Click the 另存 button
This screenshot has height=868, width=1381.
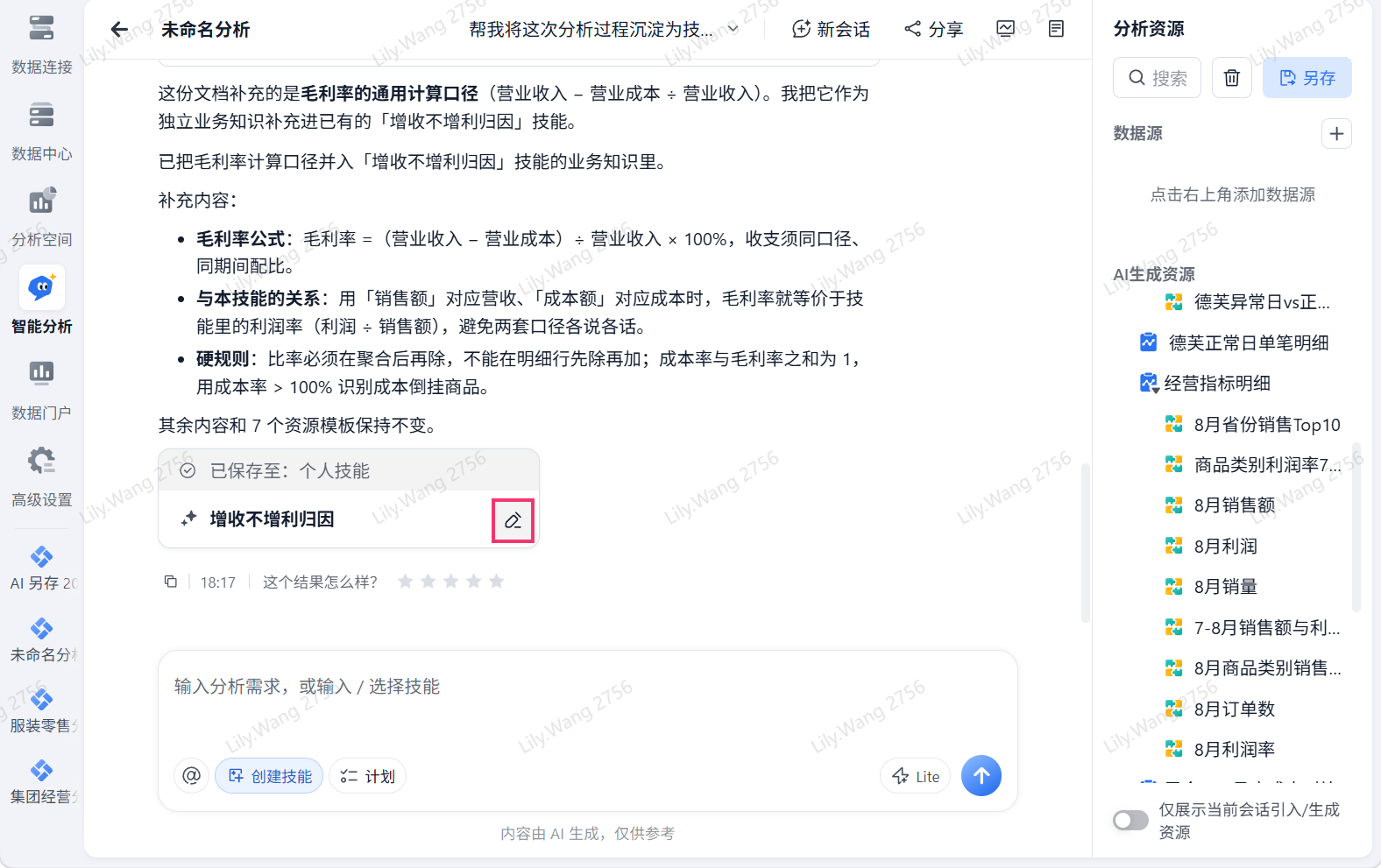(1307, 78)
